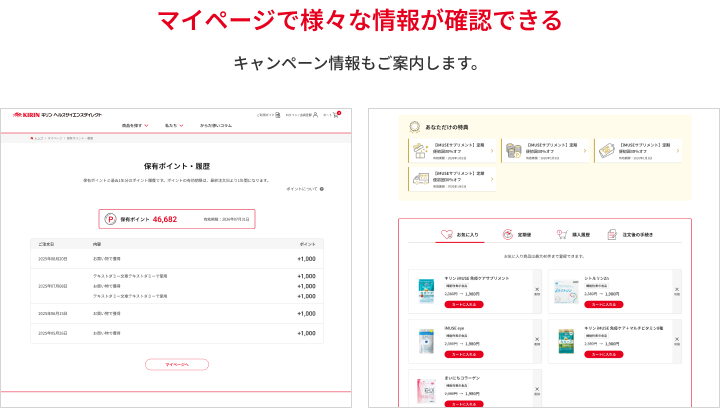Open the benefit card with delivery truck icon
This screenshot has width=720, height=408.
(452, 179)
